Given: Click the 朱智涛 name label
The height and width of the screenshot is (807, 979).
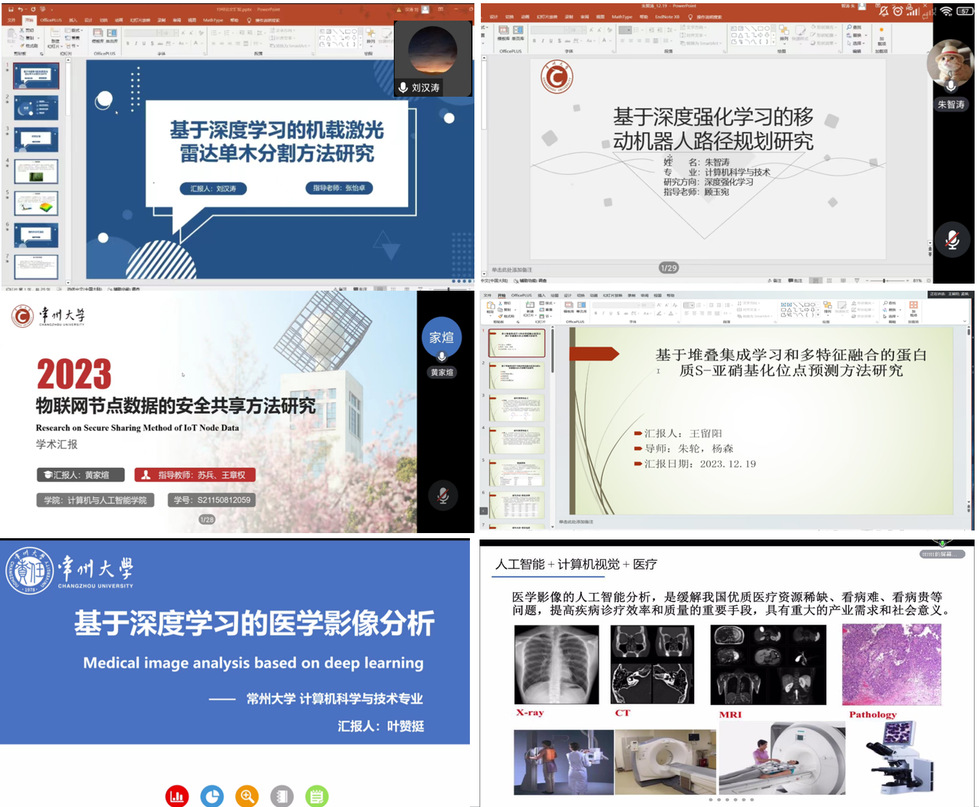Looking at the screenshot, I should tap(951, 104).
